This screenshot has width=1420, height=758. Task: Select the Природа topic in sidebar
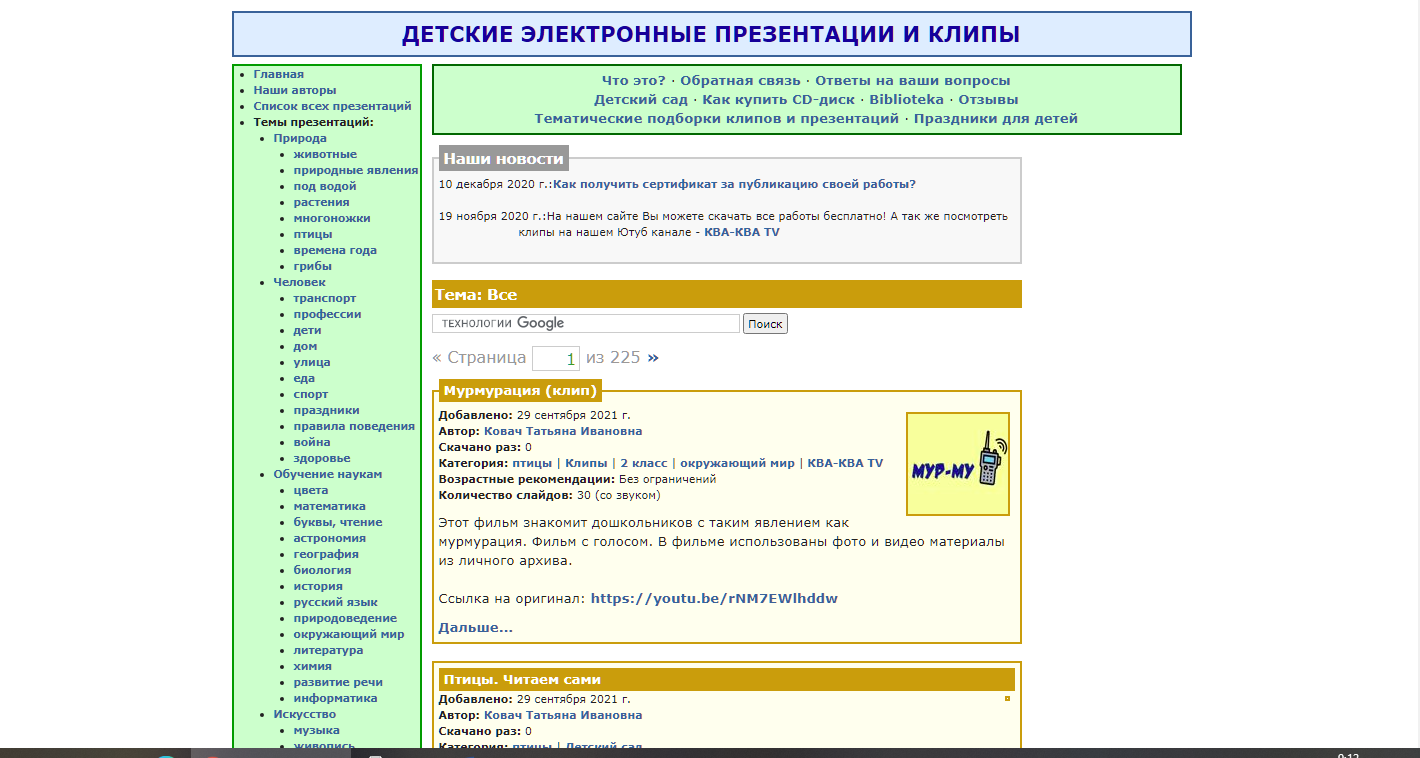300,138
